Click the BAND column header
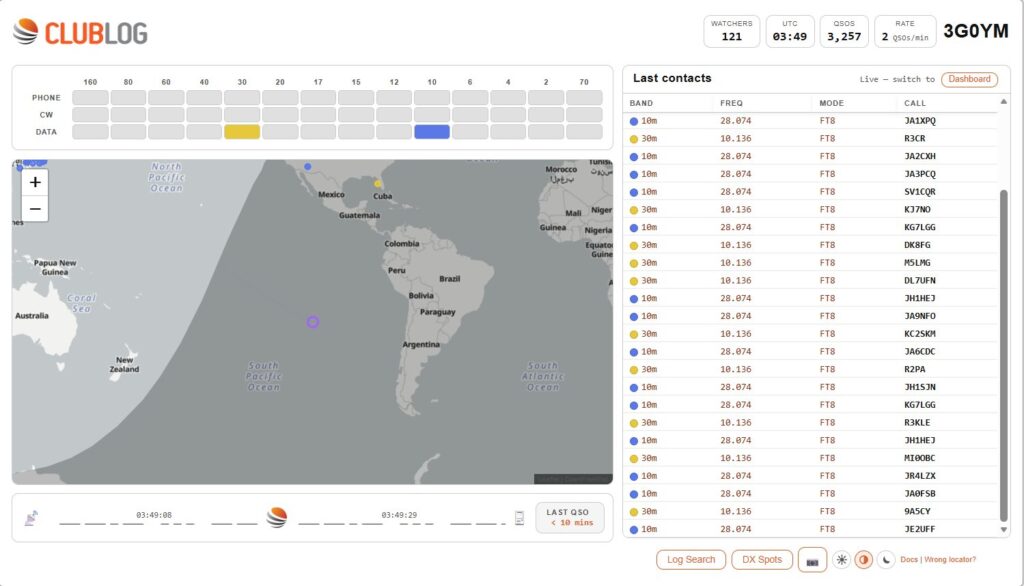Image resolution: width=1024 pixels, height=586 pixels. [x=641, y=103]
